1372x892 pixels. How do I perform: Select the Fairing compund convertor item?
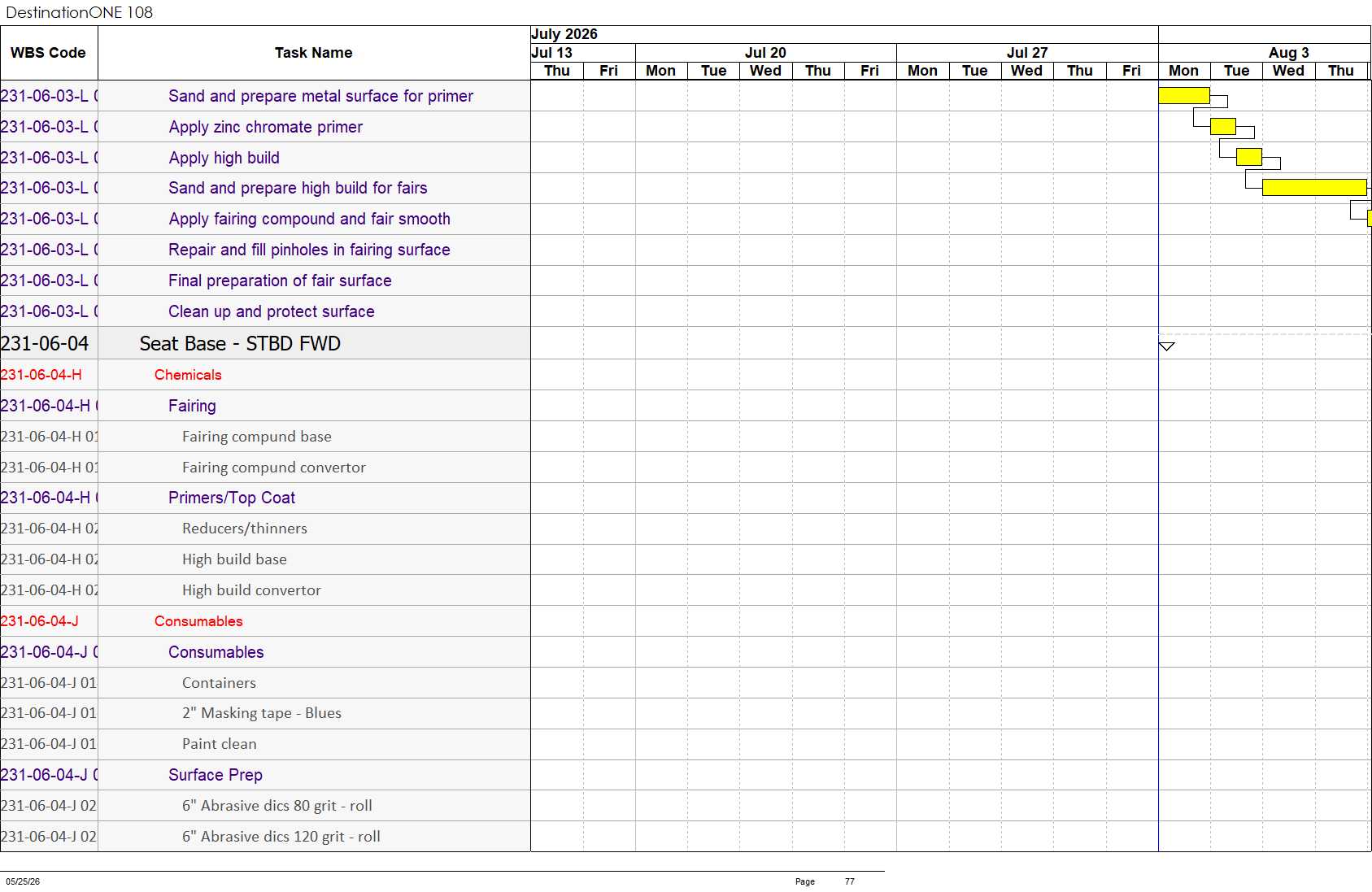pyautogui.click(x=274, y=468)
